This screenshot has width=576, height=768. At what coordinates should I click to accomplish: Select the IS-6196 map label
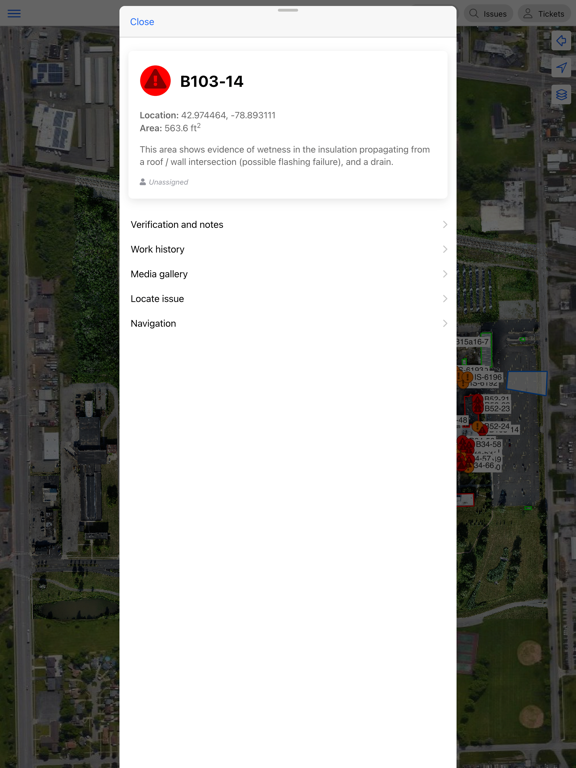pyautogui.click(x=488, y=377)
